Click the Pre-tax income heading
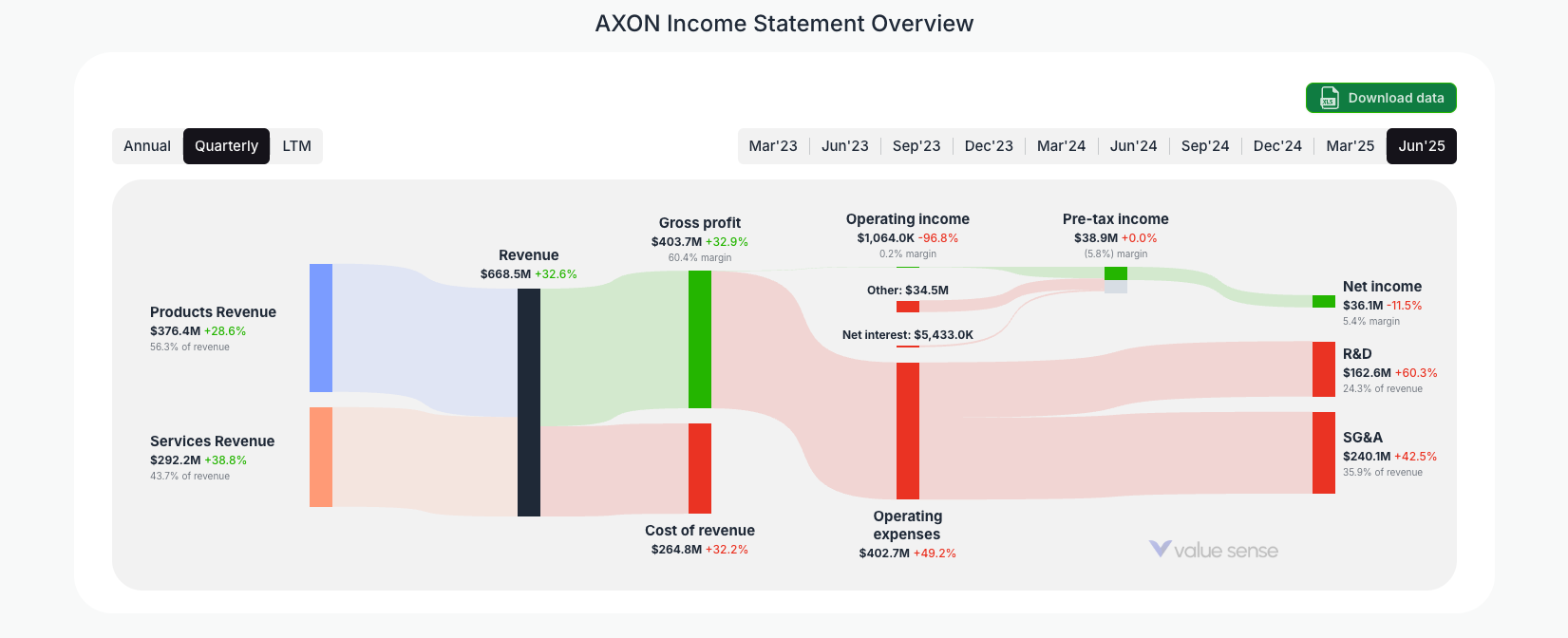Viewport: 1568px width, 638px height. coord(1116,219)
